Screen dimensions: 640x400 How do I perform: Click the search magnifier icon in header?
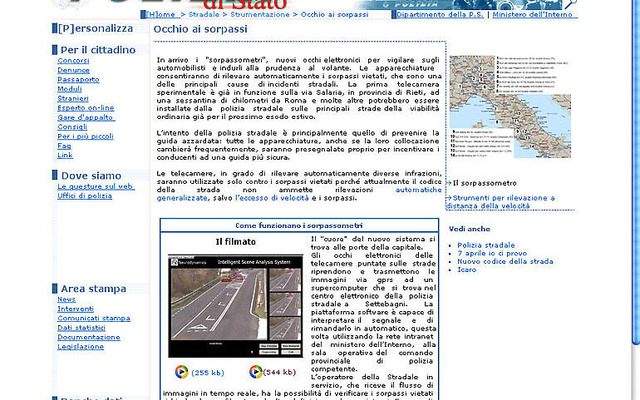click(570, 4)
